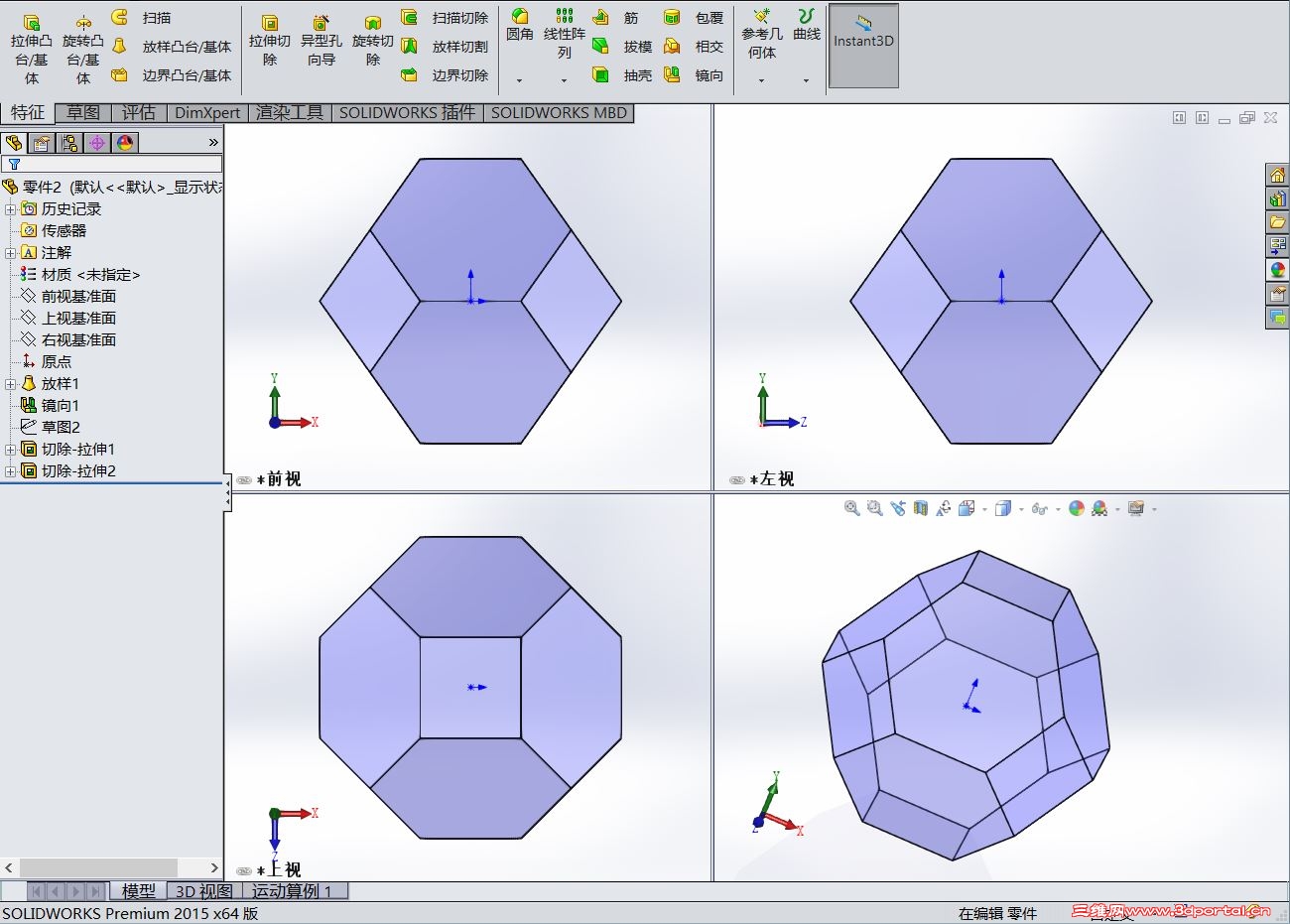1290x924 pixels.
Task: Select the Zoom to Area magnifier icon
Action: pos(874,509)
